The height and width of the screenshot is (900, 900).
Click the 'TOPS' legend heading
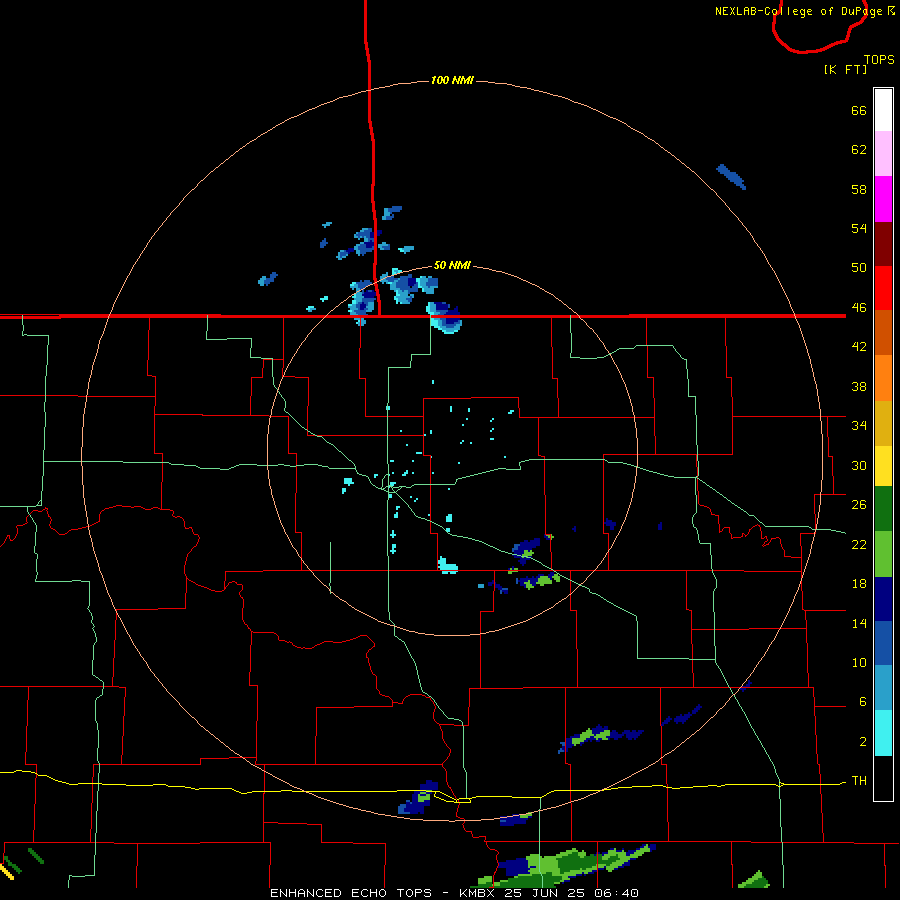(879, 59)
